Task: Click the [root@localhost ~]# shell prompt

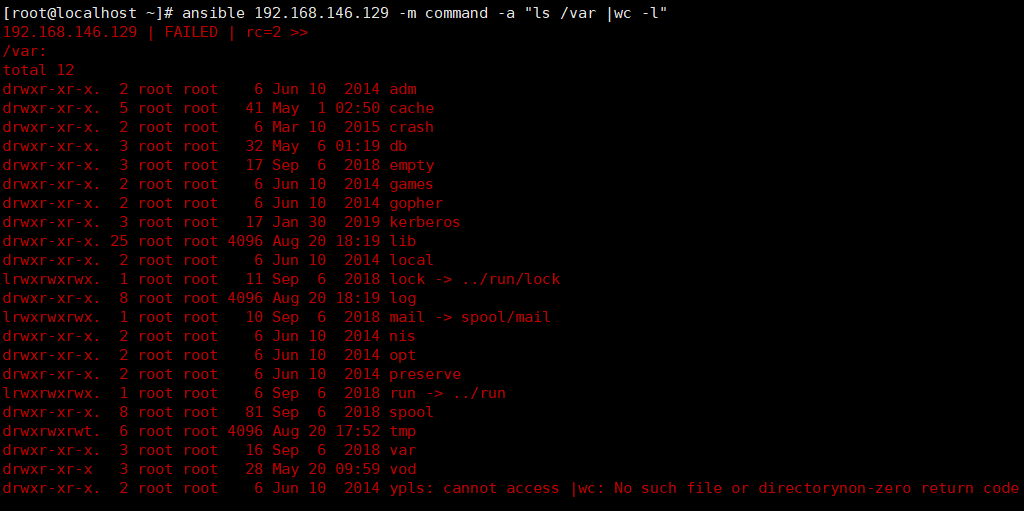Action: [x=88, y=13]
